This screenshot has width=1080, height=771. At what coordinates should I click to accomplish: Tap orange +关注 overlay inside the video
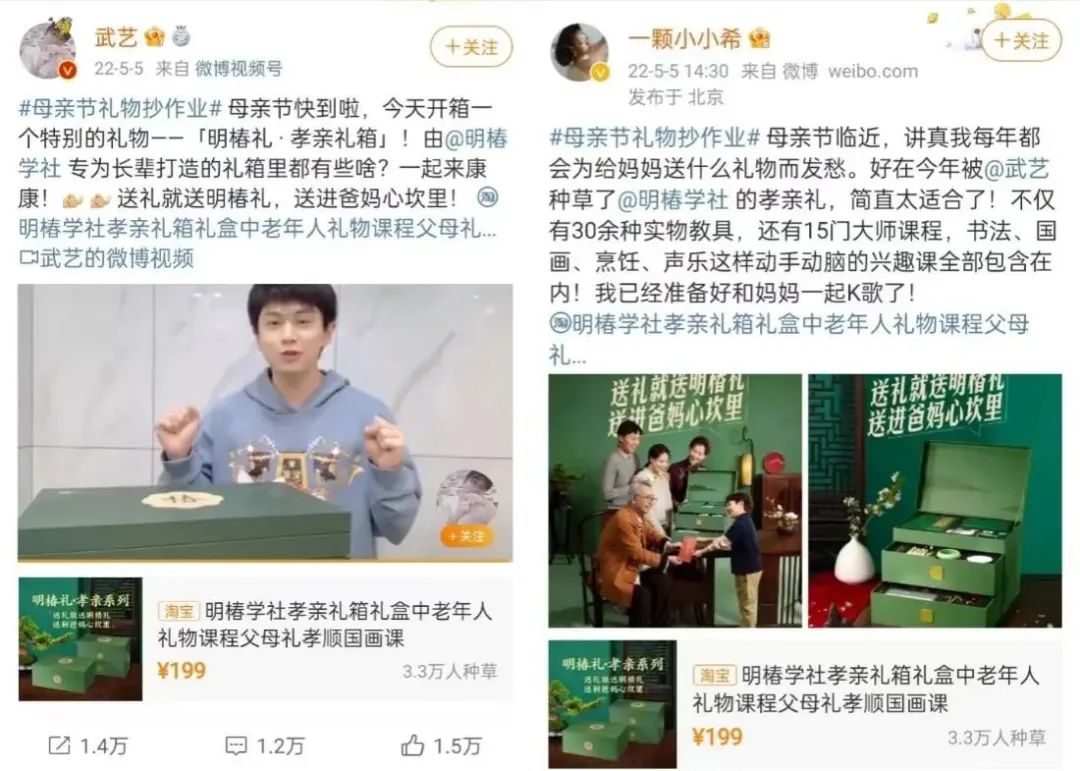coord(467,536)
